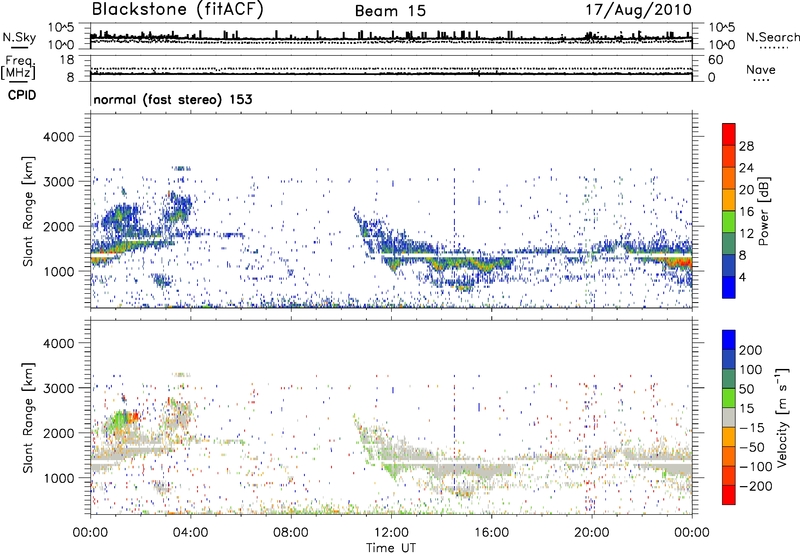Click red Velocity segment below -200
Image resolution: width=800 pixels, height=554 pixels.
click(729, 495)
